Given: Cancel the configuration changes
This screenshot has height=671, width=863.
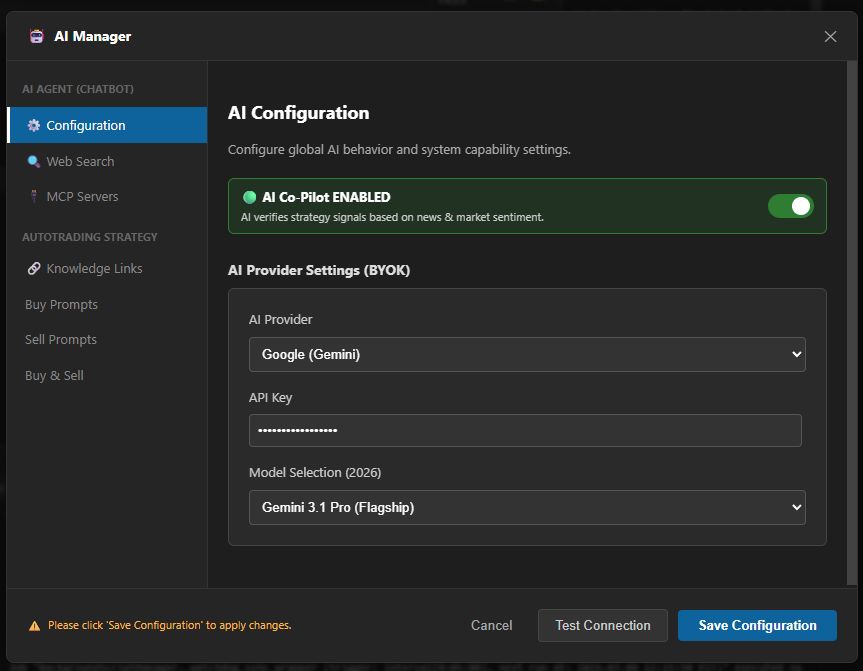Looking at the screenshot, I should 491,626.
